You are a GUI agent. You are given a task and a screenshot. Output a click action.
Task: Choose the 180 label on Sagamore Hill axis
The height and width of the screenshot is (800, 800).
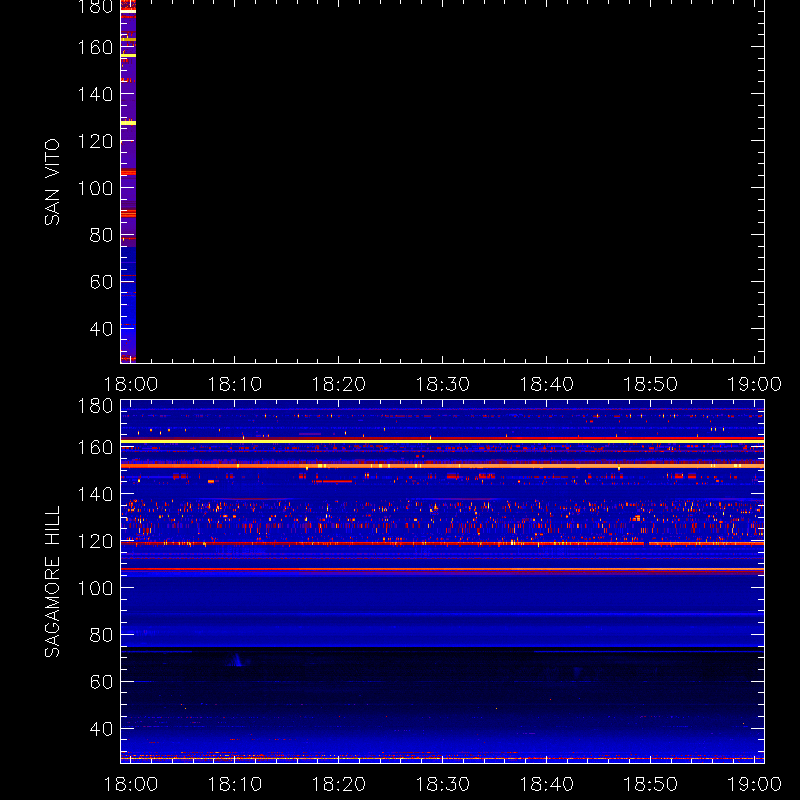pos(95,406)
